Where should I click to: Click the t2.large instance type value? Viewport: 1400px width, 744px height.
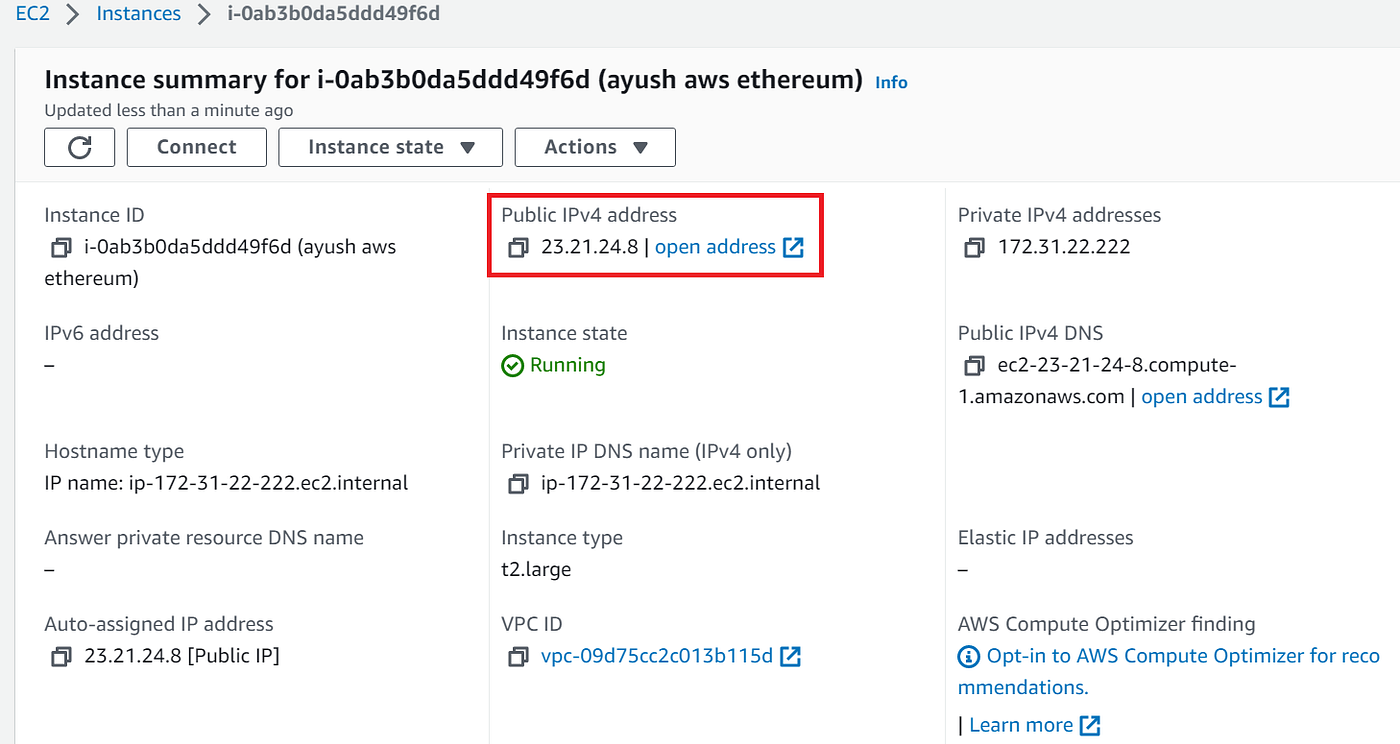(x=536, y=570)
